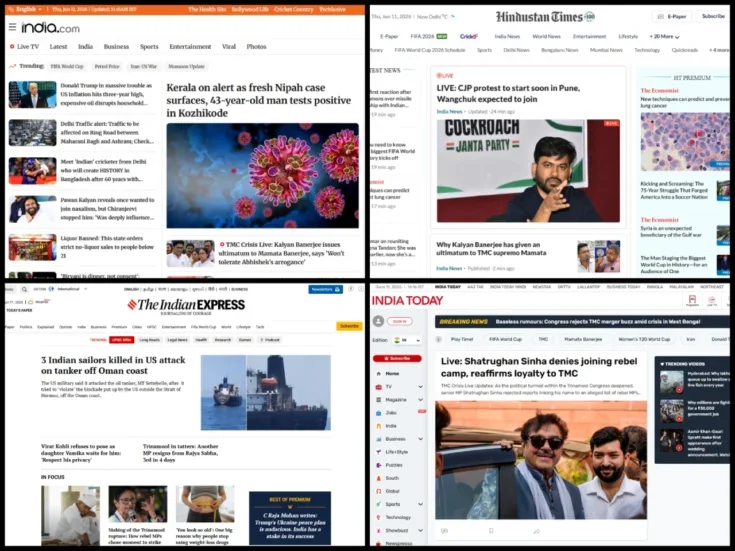Screen dimensions: 735x551
Task: Open the Facebook icon on Indian Express
Action: click(x=351, y=289)
